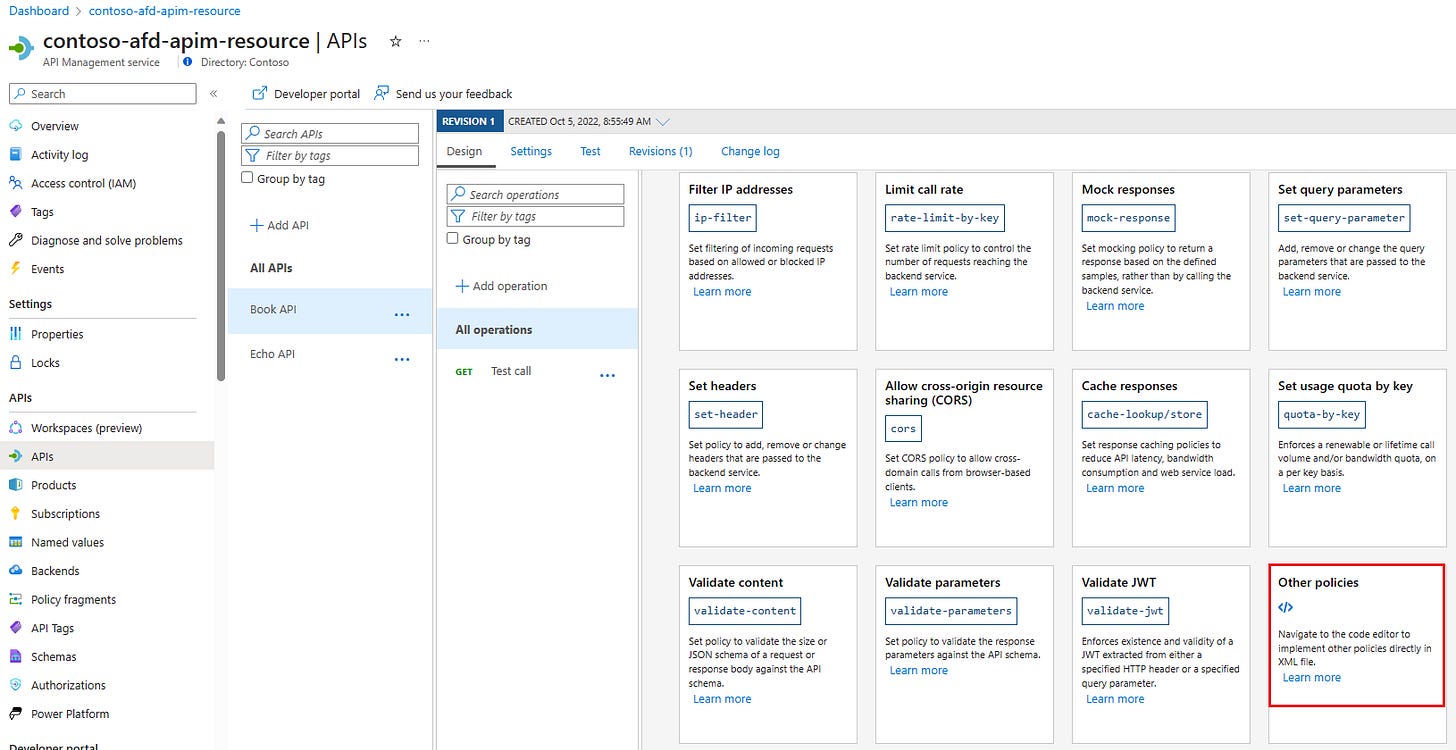The width and height of the screenshot is (1456, 750).
Task: Click the contoso-afd-apim-resource breadcrumb link
Action: pos(165,11)
